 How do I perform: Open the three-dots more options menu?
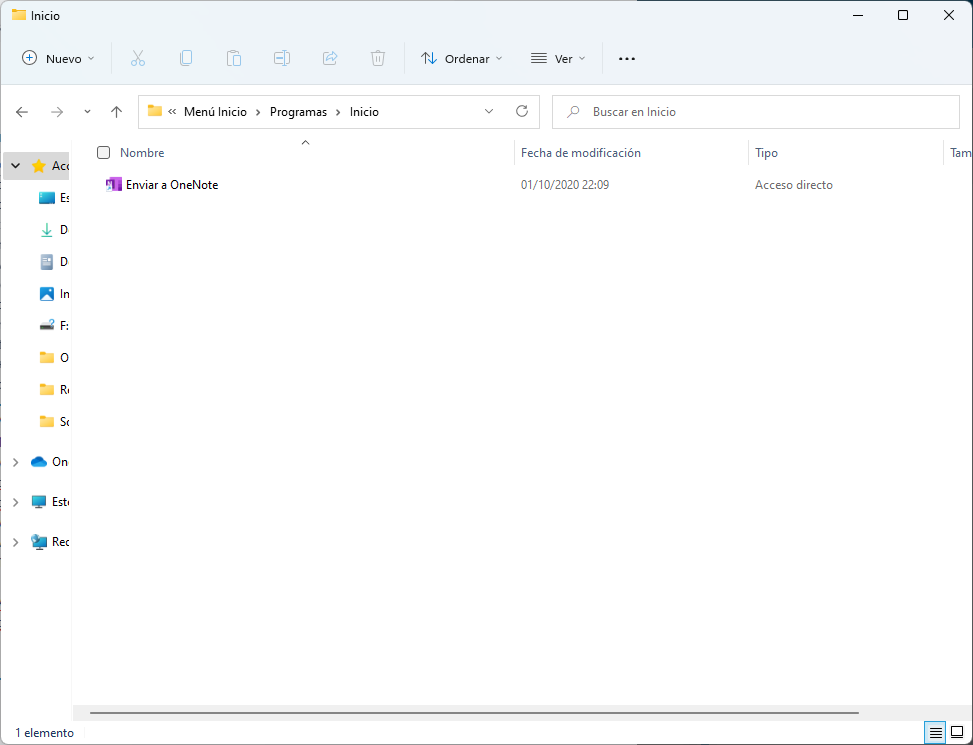tap(627, 59)
